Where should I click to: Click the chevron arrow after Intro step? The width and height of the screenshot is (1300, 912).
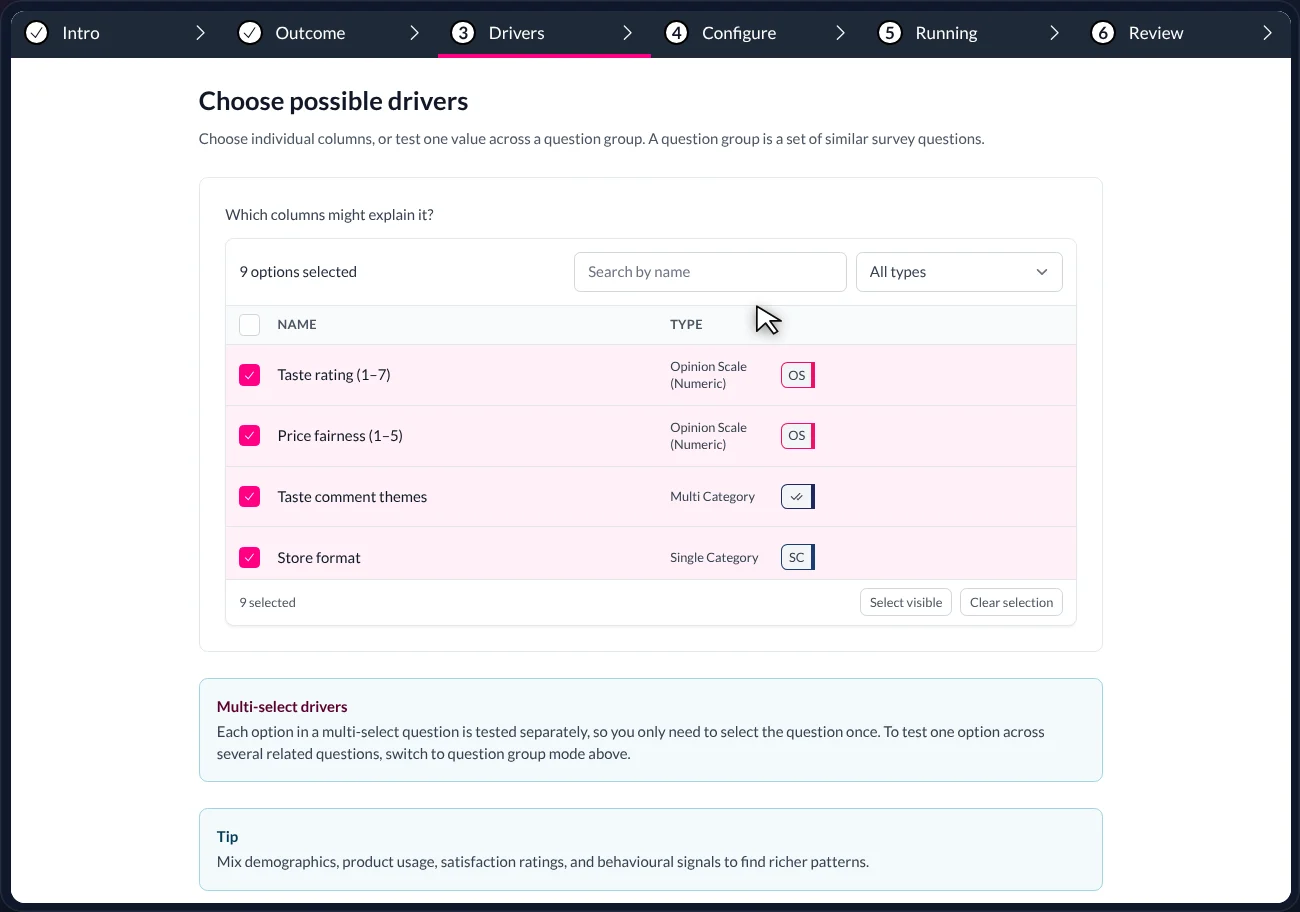(200, 33)
